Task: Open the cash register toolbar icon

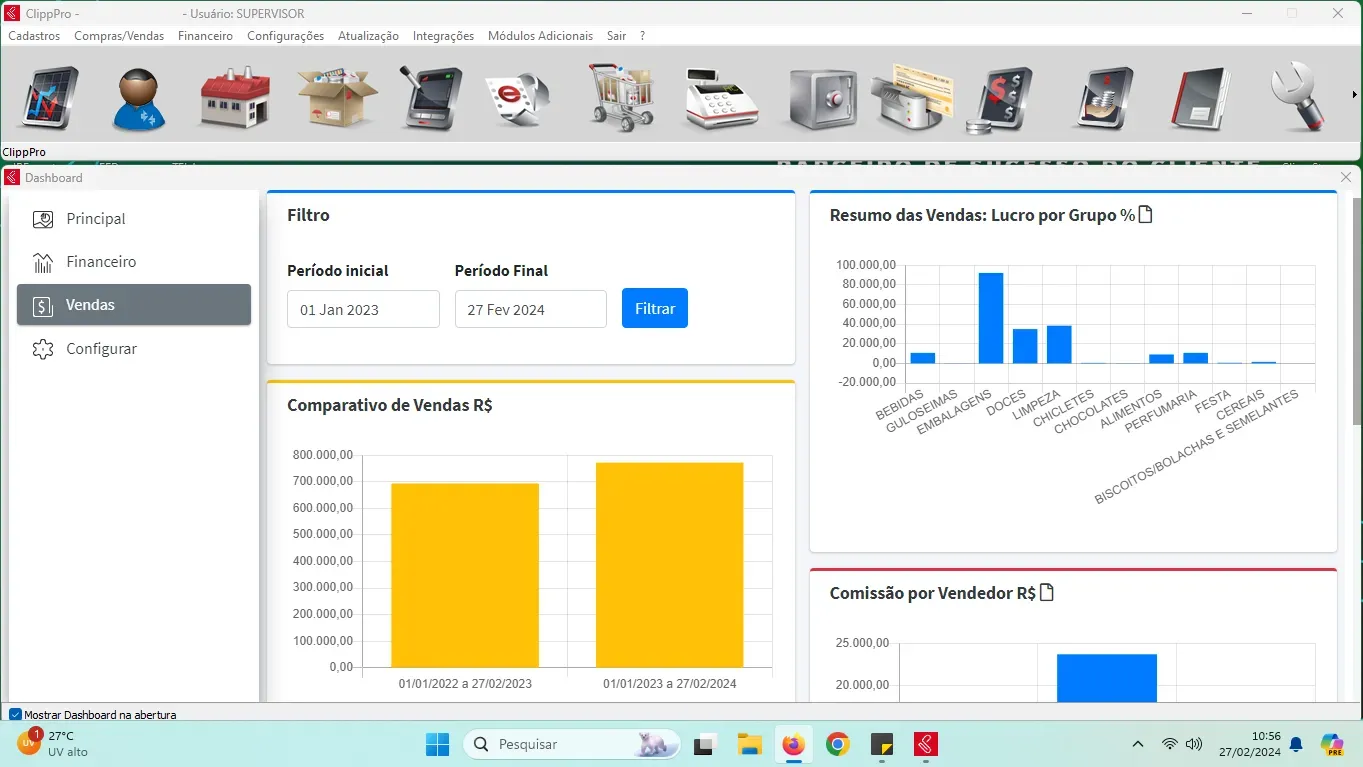Action: point(720,98)
